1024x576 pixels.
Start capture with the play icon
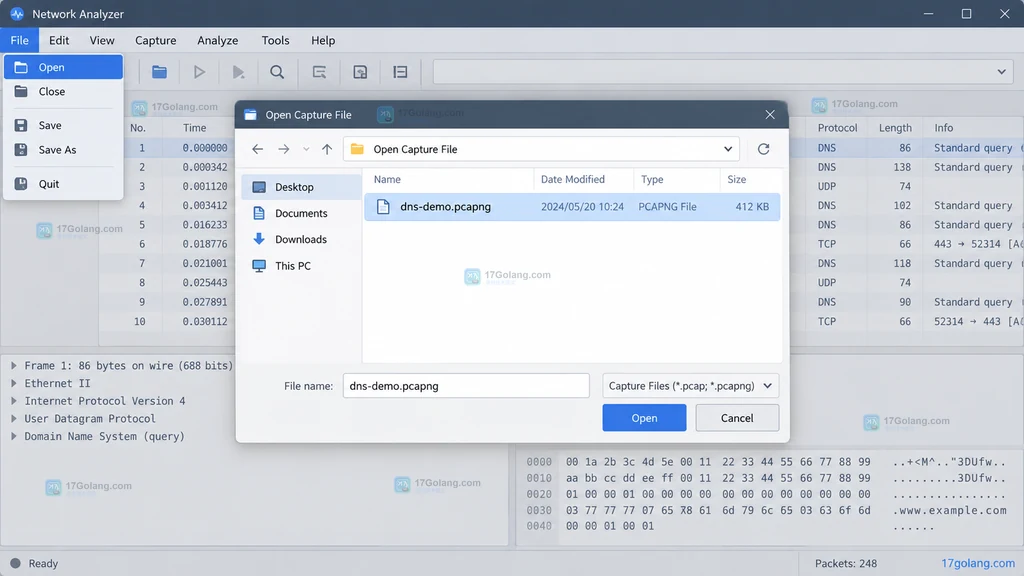[199, 72]
